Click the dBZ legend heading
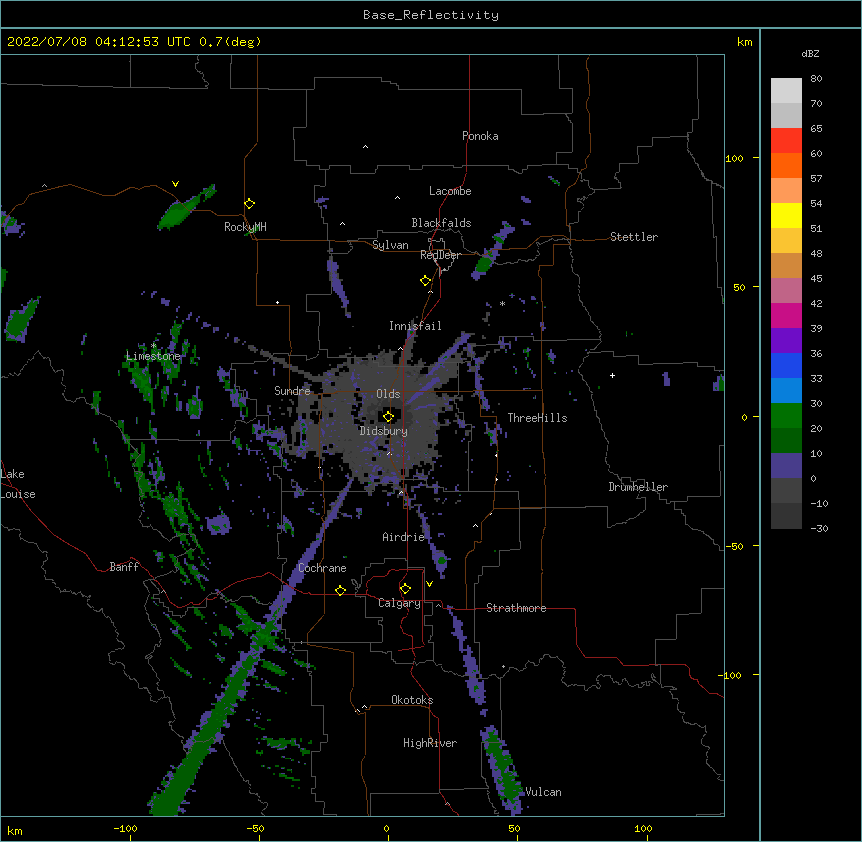The height and width of the screenshot is (842, 862). [810, 54]
